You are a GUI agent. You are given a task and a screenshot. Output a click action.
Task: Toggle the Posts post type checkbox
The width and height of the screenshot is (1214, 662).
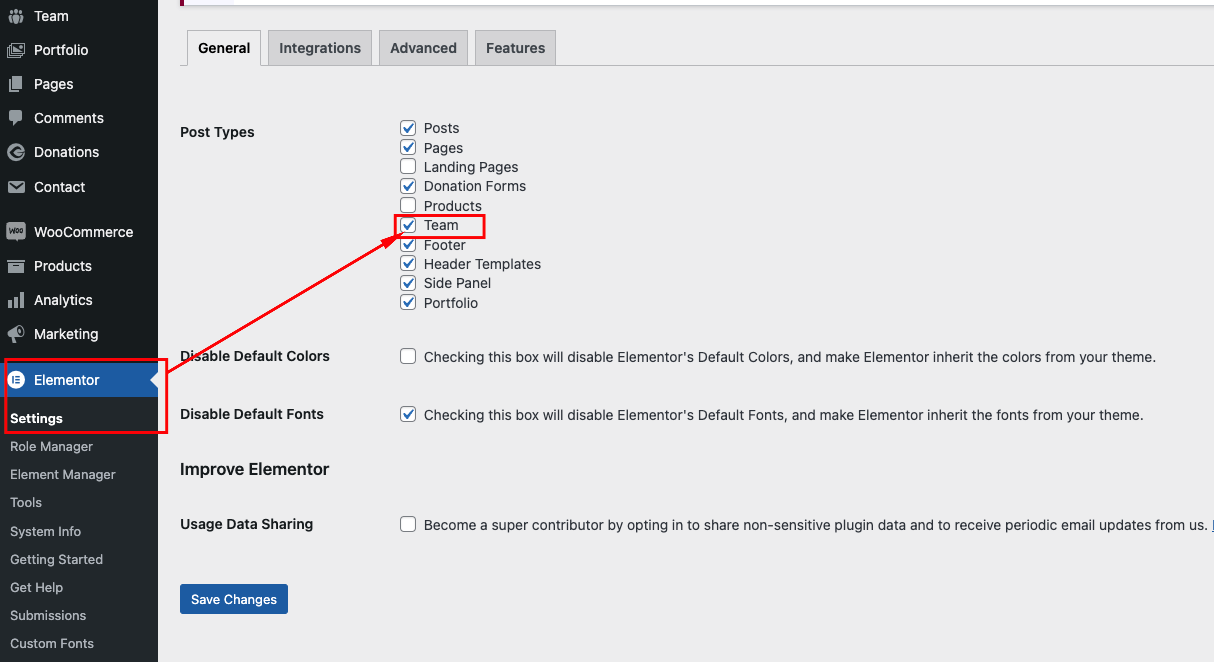408,128
